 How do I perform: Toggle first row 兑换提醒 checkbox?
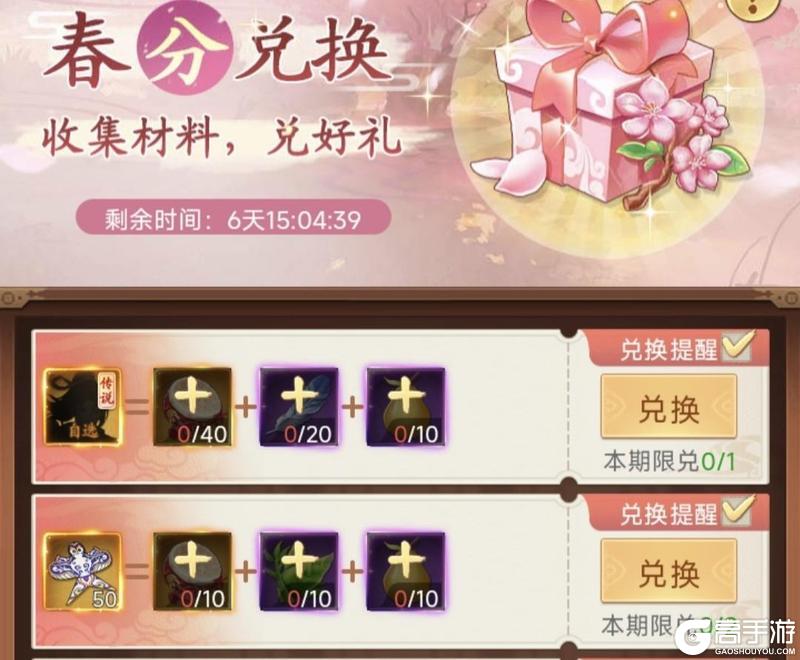[x=737, y=347]
